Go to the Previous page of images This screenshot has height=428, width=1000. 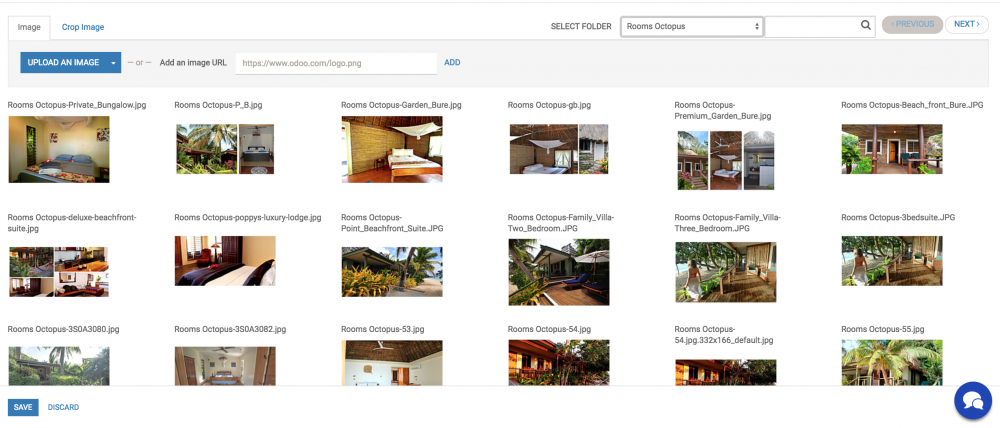click(912, 24)
